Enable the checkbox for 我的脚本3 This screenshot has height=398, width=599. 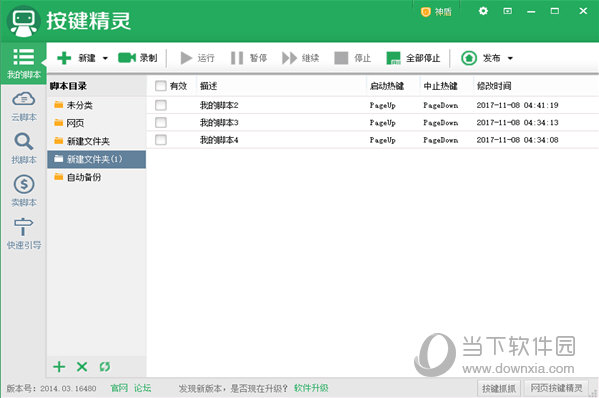pyautogui.click(x=161, y=123)
